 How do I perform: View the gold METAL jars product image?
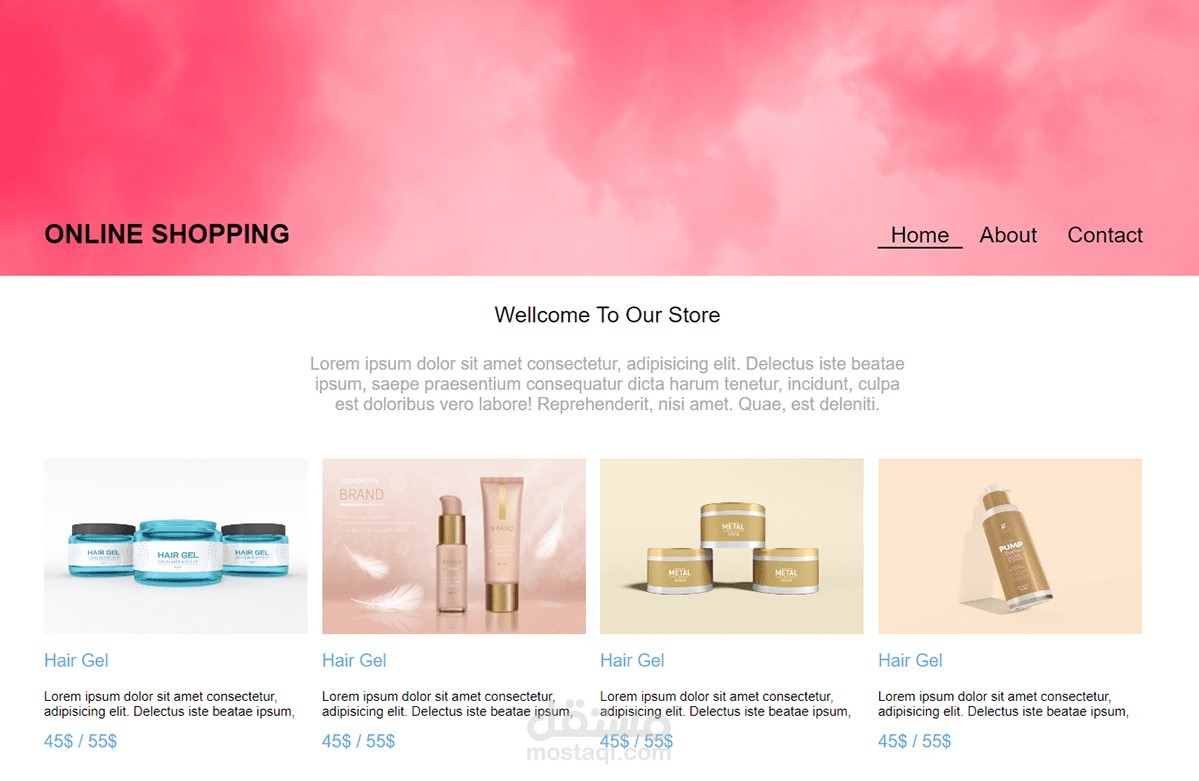click(x=732, y=546)
